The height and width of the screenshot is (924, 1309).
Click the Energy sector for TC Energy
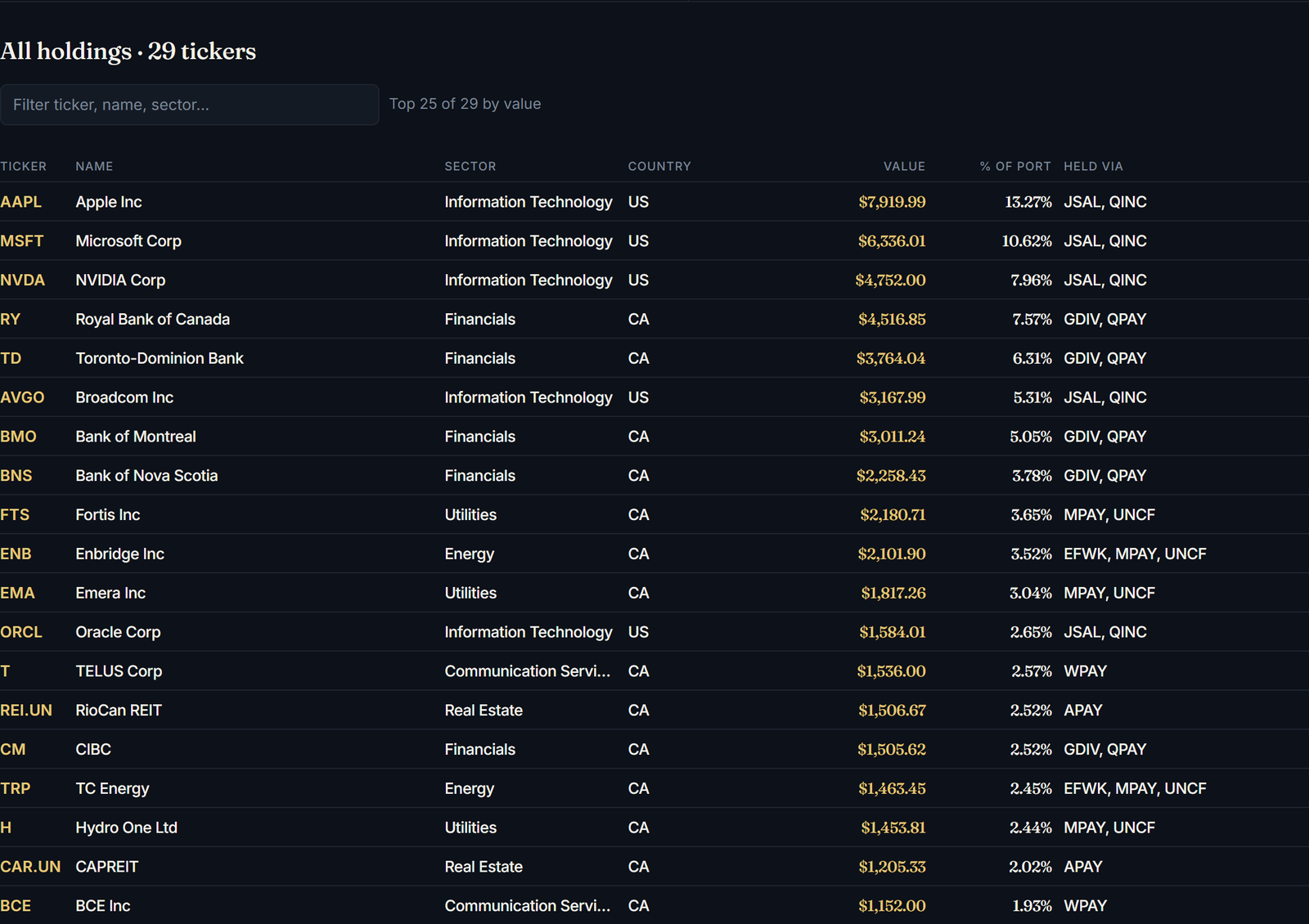point(469,789)
